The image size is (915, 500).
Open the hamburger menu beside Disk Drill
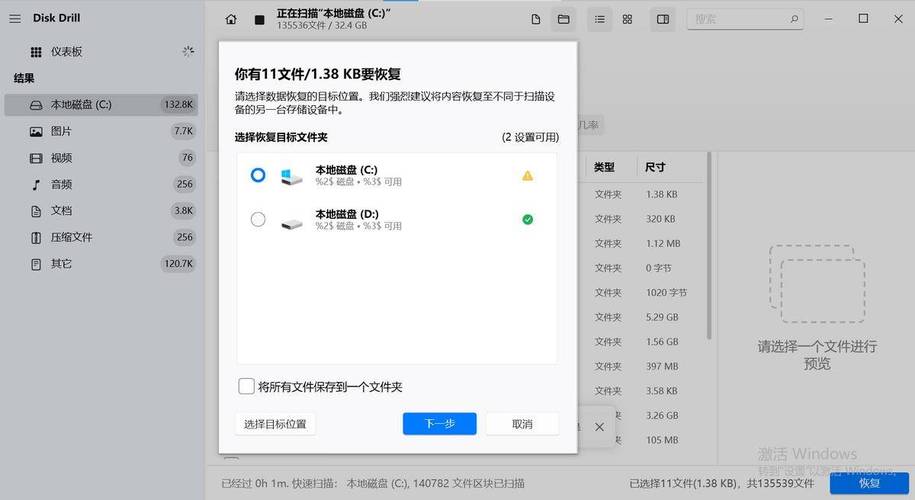pyautogui.click(x=15, y=19)
